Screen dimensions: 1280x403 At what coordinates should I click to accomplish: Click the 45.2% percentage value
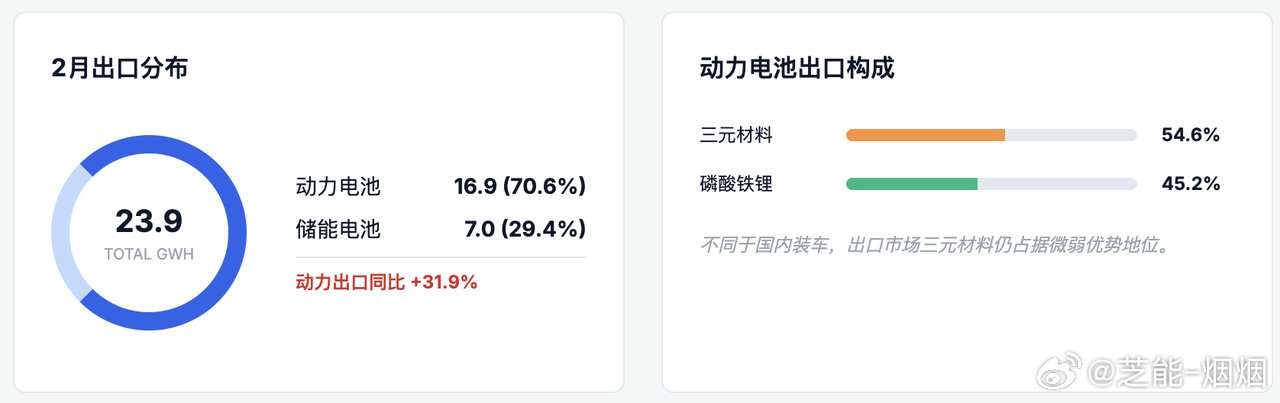1190,184
